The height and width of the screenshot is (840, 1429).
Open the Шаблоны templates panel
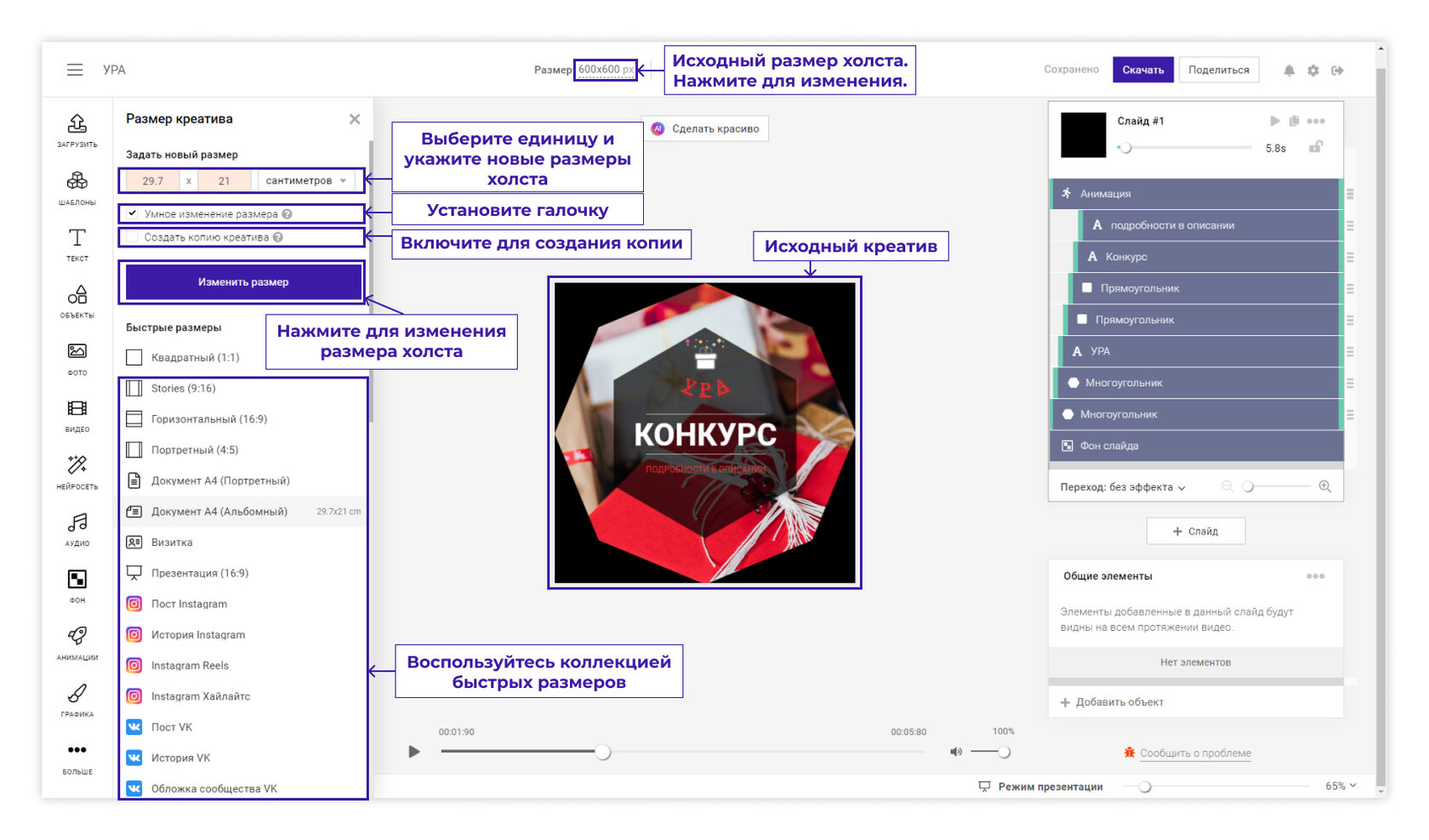click(x=77, y=187)
